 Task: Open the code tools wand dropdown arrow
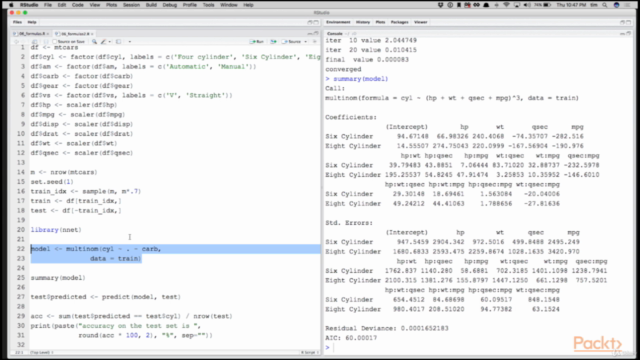pos(109,42)
